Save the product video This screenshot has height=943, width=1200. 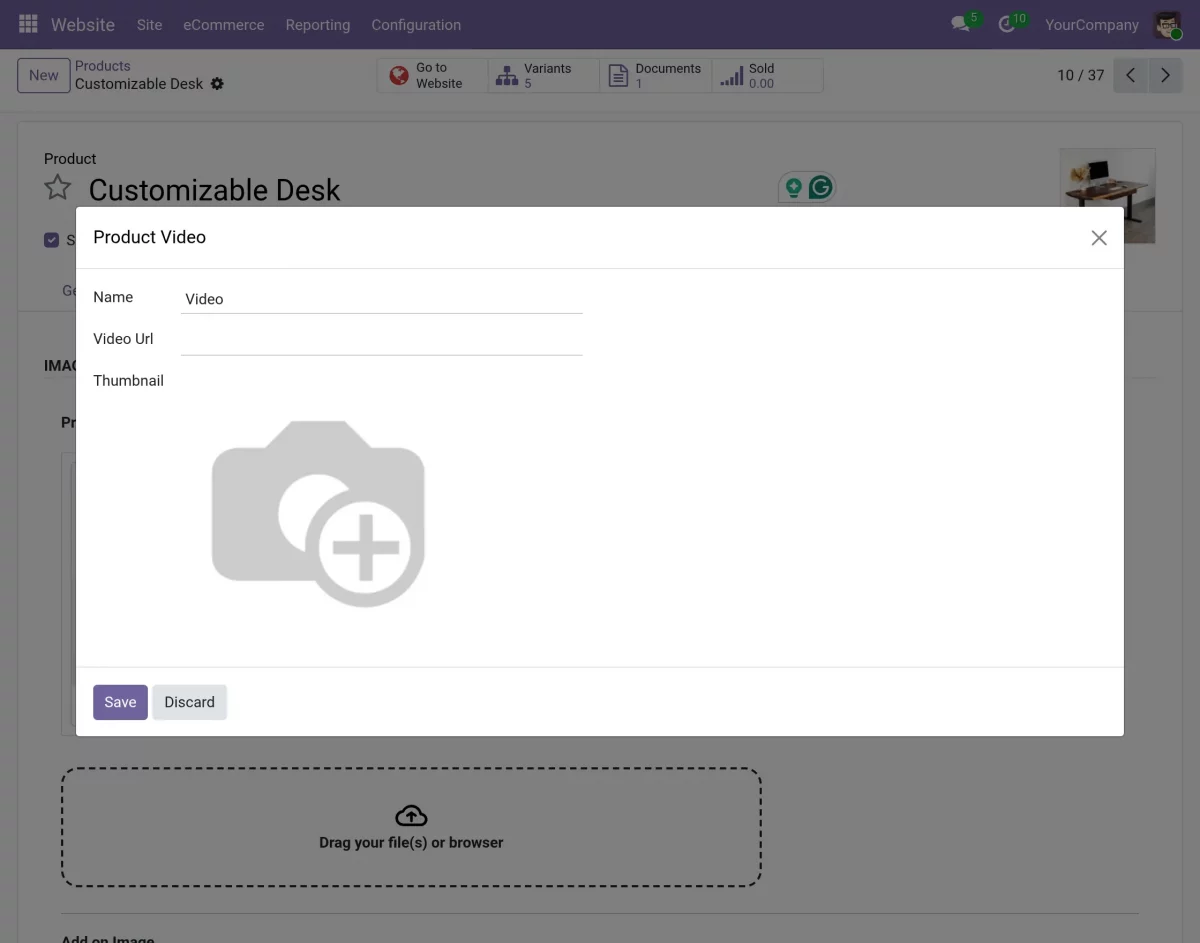pos(120,702)
